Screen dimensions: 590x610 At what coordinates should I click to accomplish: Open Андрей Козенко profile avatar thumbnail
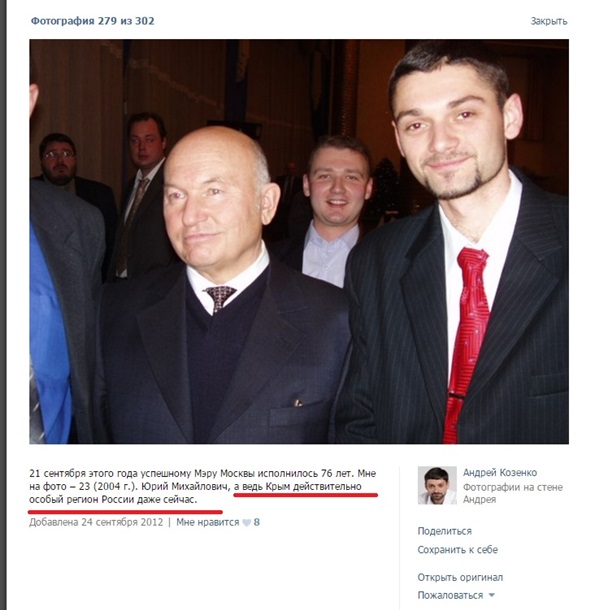tap(437, 485)
